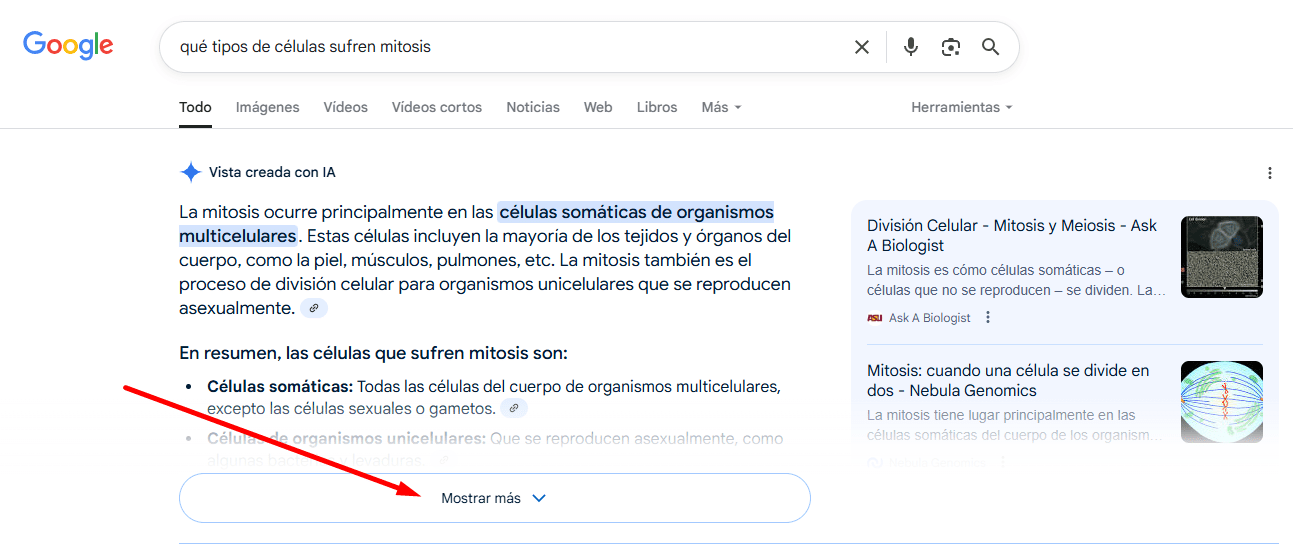Screen dimensions: 1293x550
Task: Switch to the Imágenes tab
Action: coord(267,107)
